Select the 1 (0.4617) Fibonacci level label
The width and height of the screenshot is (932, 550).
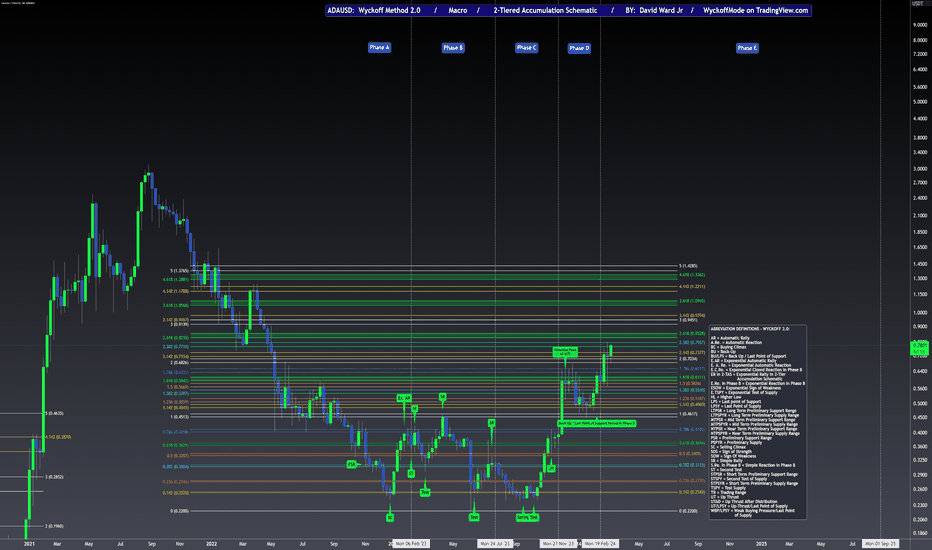coord(688,414)
